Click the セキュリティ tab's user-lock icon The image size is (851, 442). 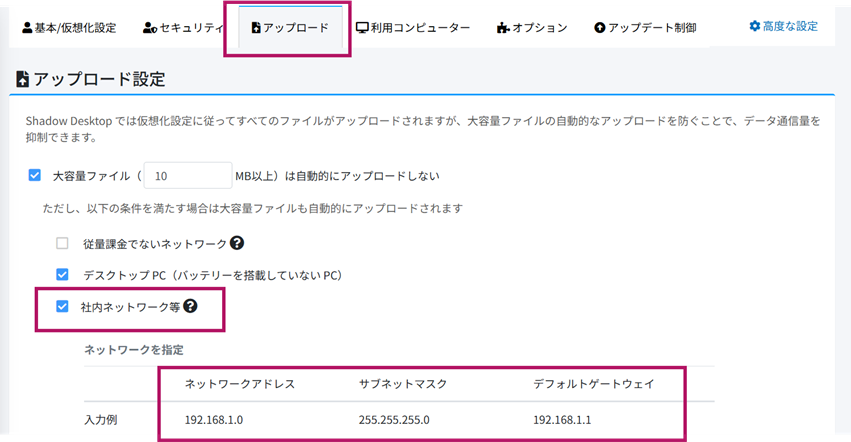click(150, 28)
